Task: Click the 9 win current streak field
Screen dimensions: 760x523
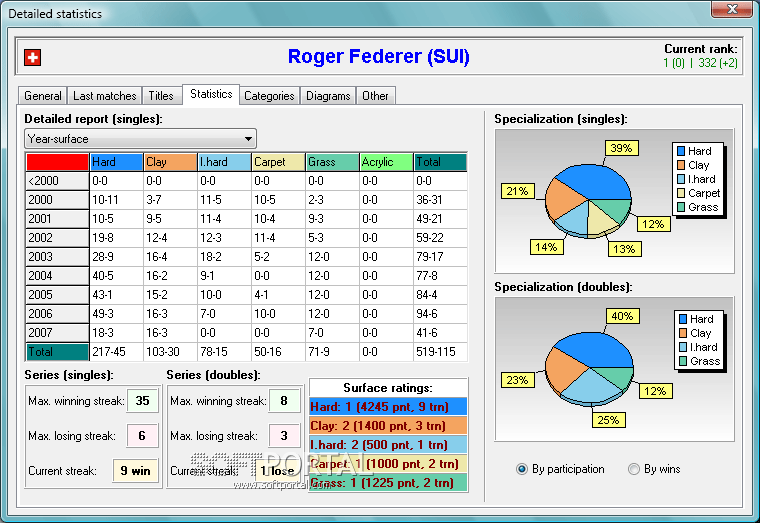Action: coord(136,471)
